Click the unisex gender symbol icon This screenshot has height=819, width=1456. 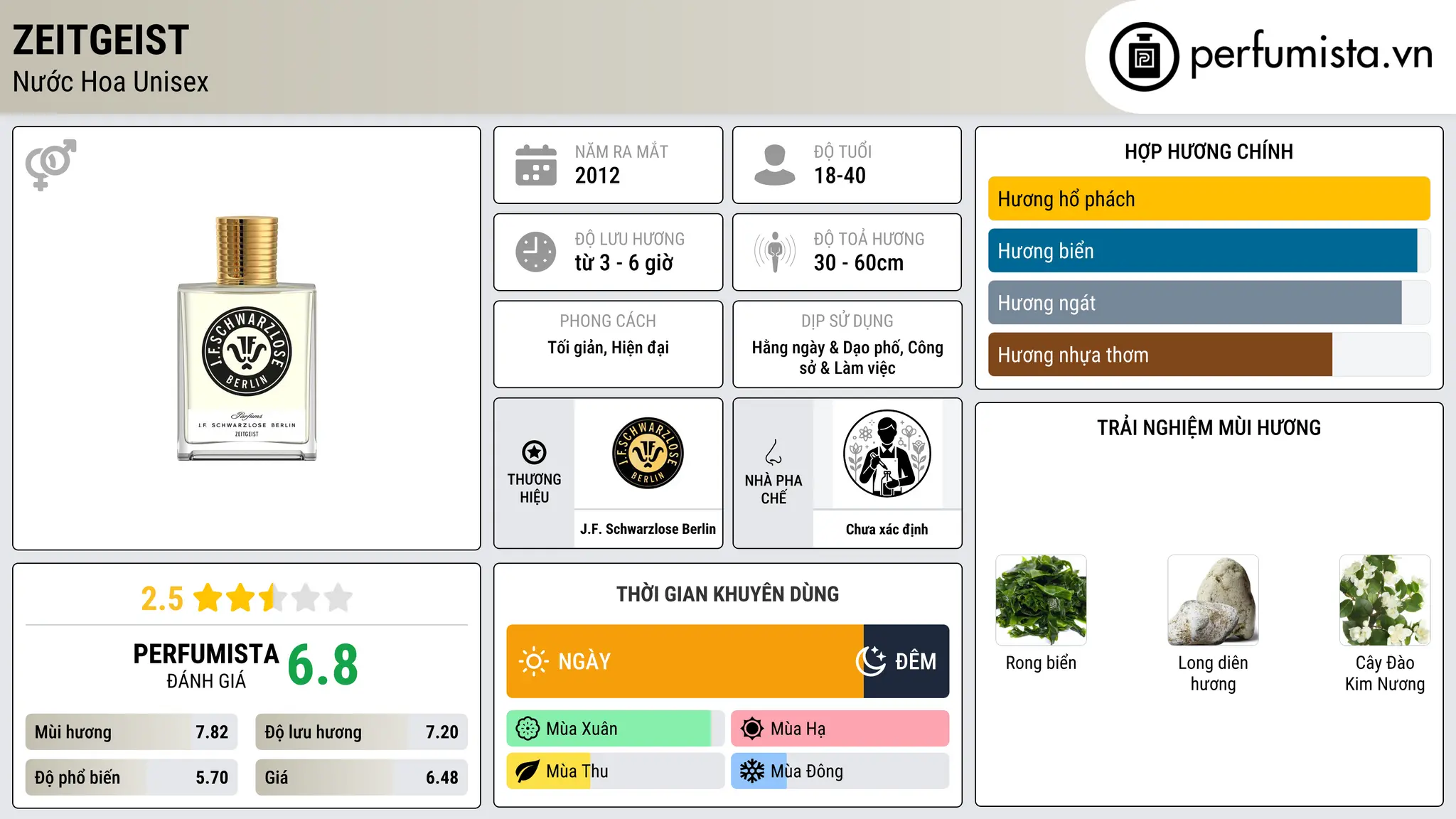(50, 164)
